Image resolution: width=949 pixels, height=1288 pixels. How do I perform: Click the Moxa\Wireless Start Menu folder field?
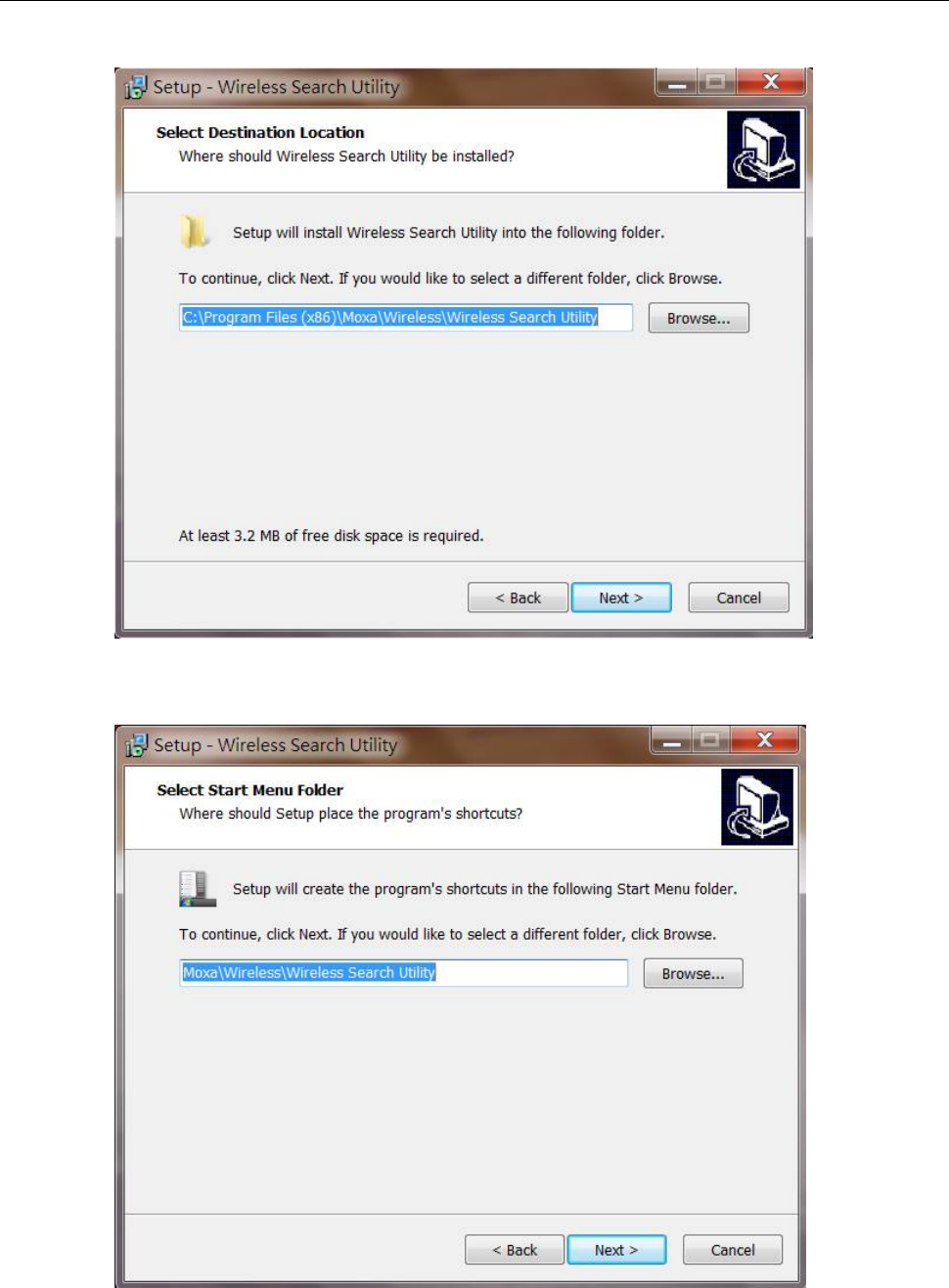[x=403, y=972]
